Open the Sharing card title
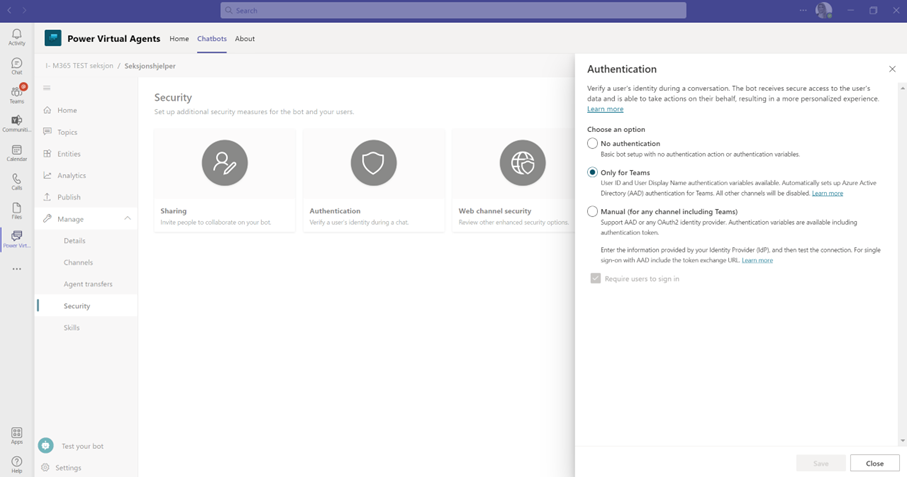Screen dimensions: 907x477 [x=174, y=211]
